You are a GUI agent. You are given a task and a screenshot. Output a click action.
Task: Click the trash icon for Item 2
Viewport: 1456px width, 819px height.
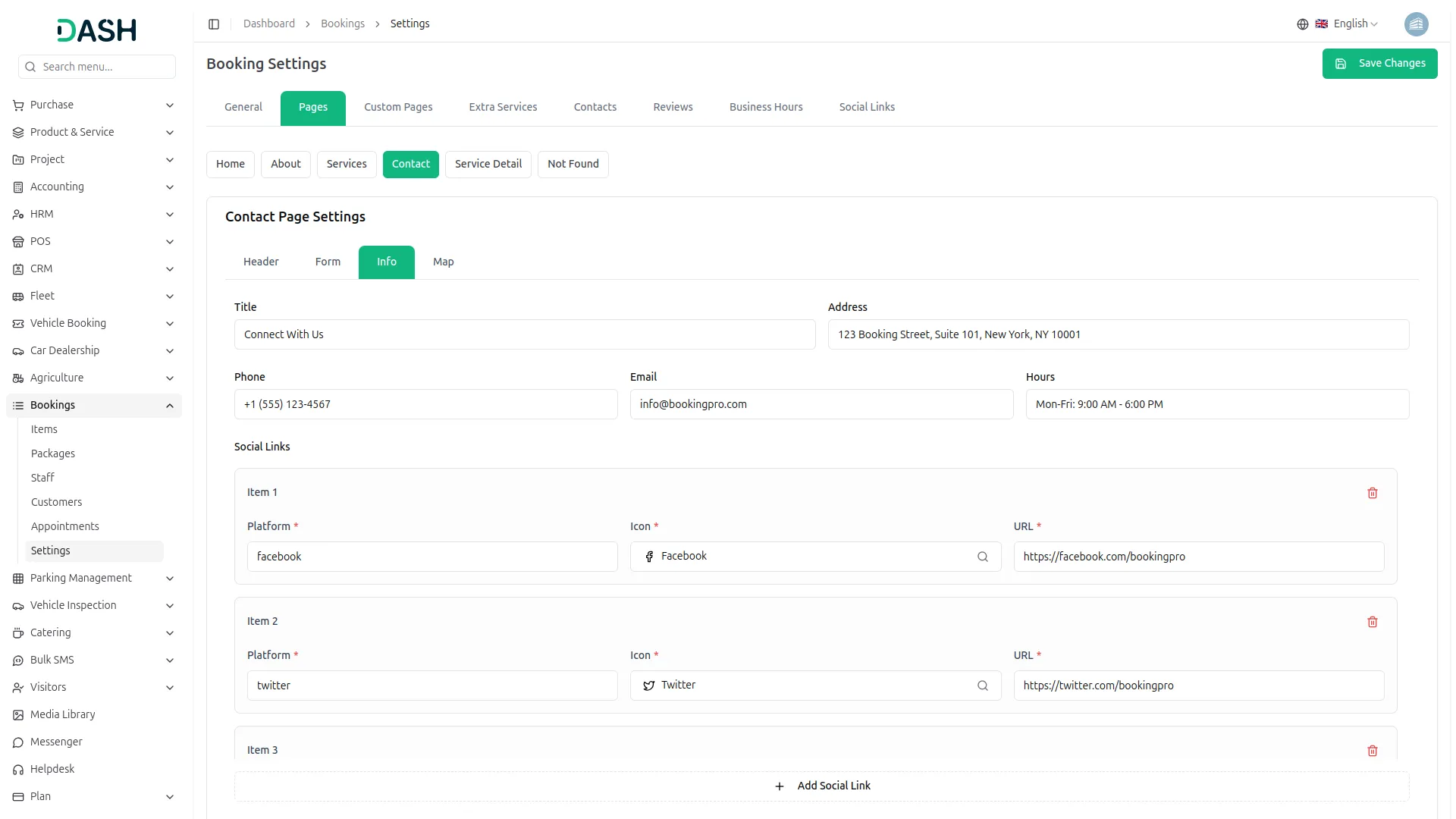tap(1372, 622)
